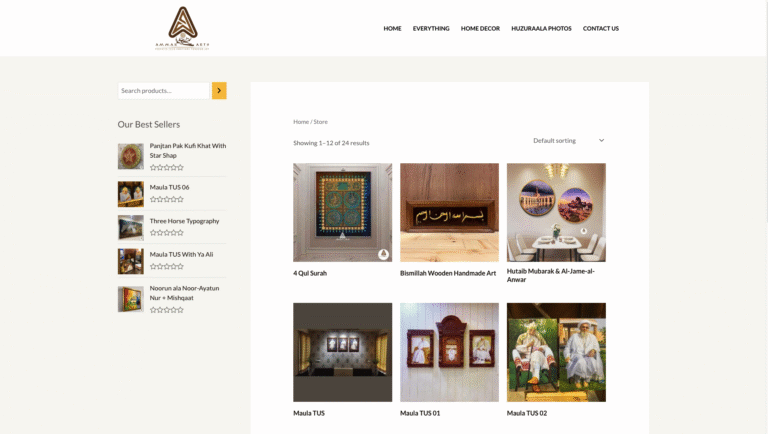Image resolution: width=768 pixels, height=434 pixels.
Task: Select the Three Horse Typography sidebar thumbnail
Action: click(x=131, y=228)
